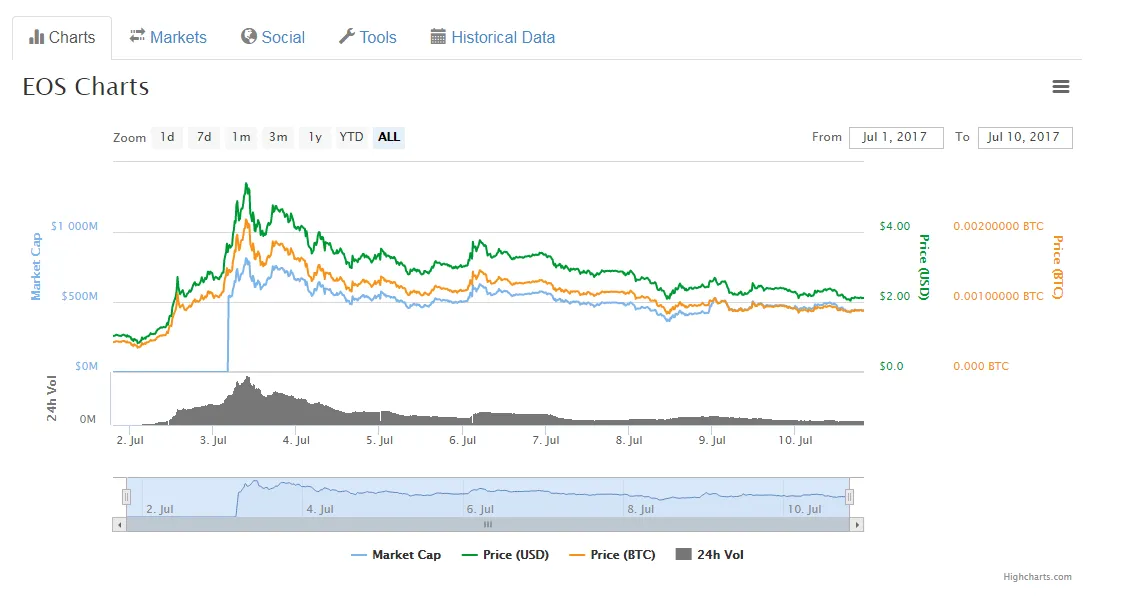Set zoom to 3m

279,137
